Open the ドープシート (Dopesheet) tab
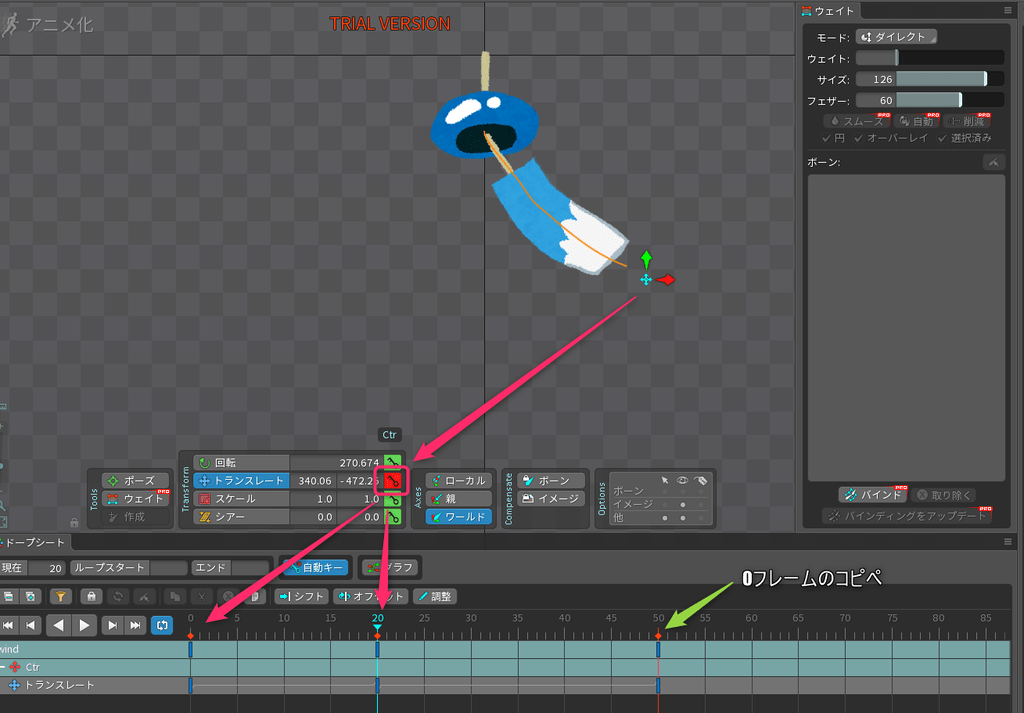Image resolution: width=1024 pixels, height=713 pixels. click(x=33, y=543)
